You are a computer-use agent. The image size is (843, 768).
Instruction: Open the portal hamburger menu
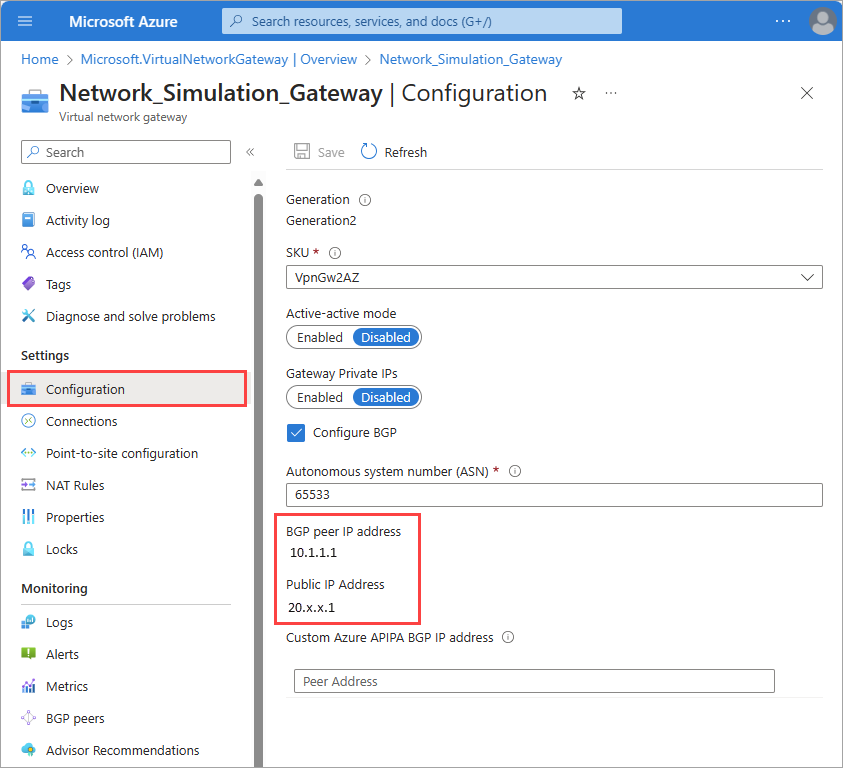click(24, 21)
